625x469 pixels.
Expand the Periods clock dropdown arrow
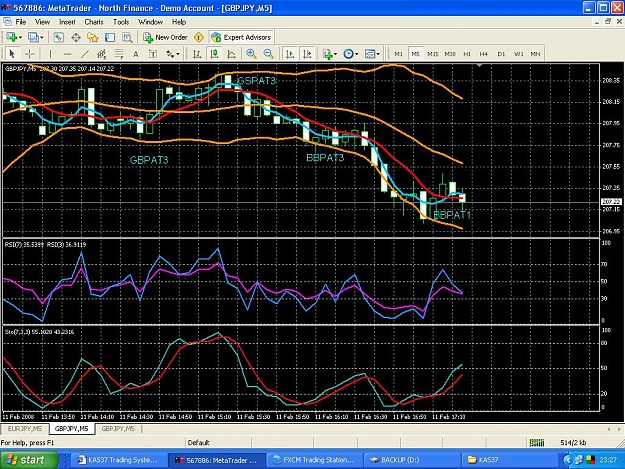pos(357,54)
